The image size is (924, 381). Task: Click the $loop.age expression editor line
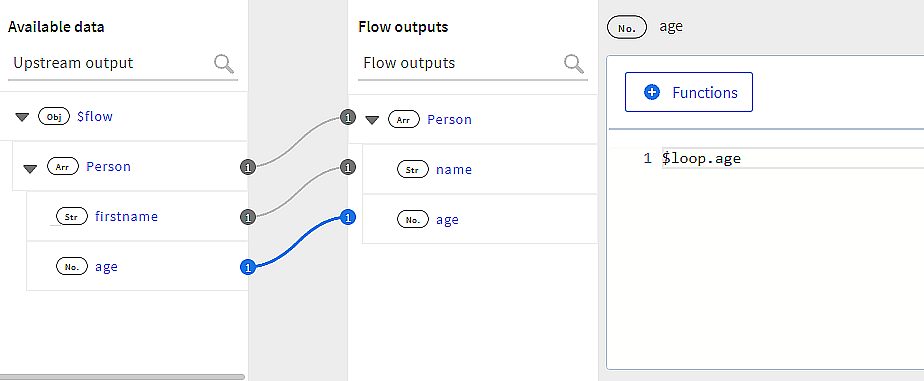[793, 158]
